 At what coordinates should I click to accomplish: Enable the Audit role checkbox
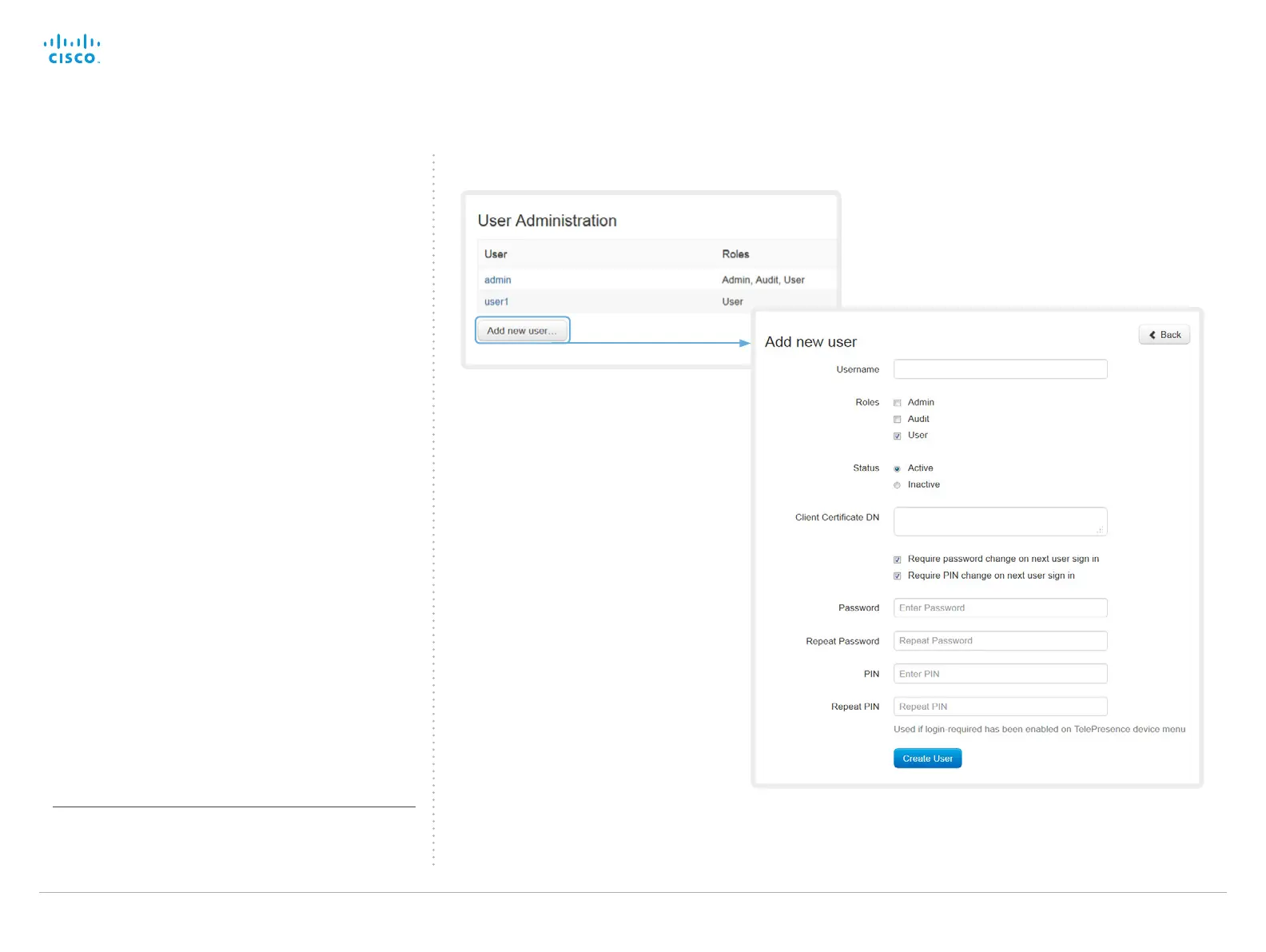(897, 420)
